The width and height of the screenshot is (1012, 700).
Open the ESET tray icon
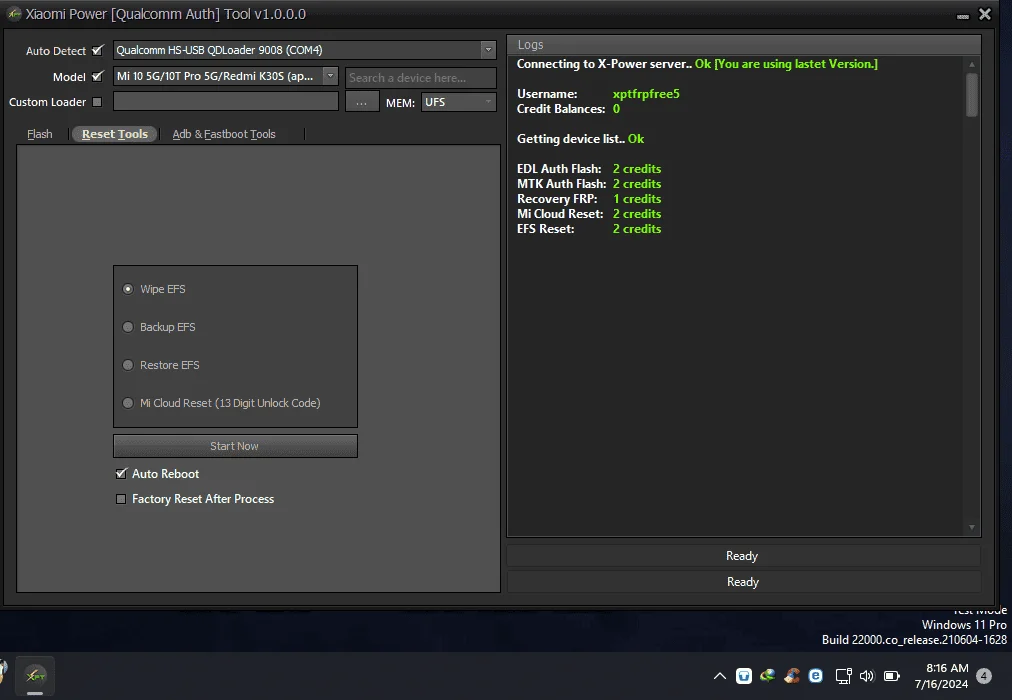pos(816,676)
